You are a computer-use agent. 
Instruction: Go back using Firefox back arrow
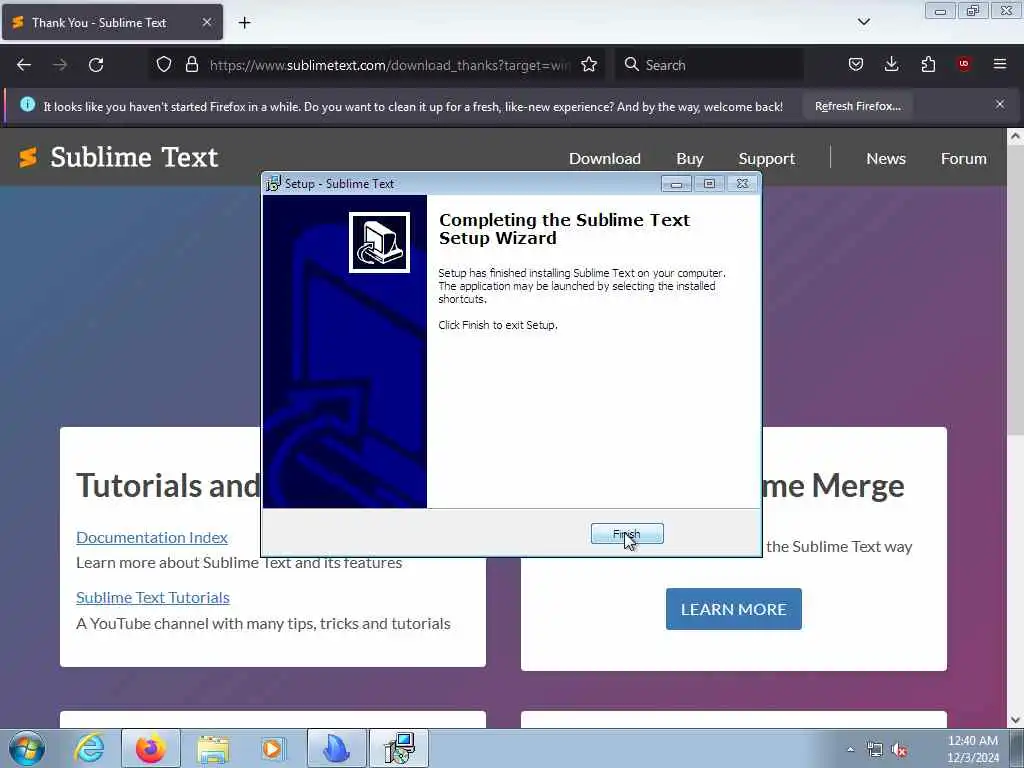[24, 65]
